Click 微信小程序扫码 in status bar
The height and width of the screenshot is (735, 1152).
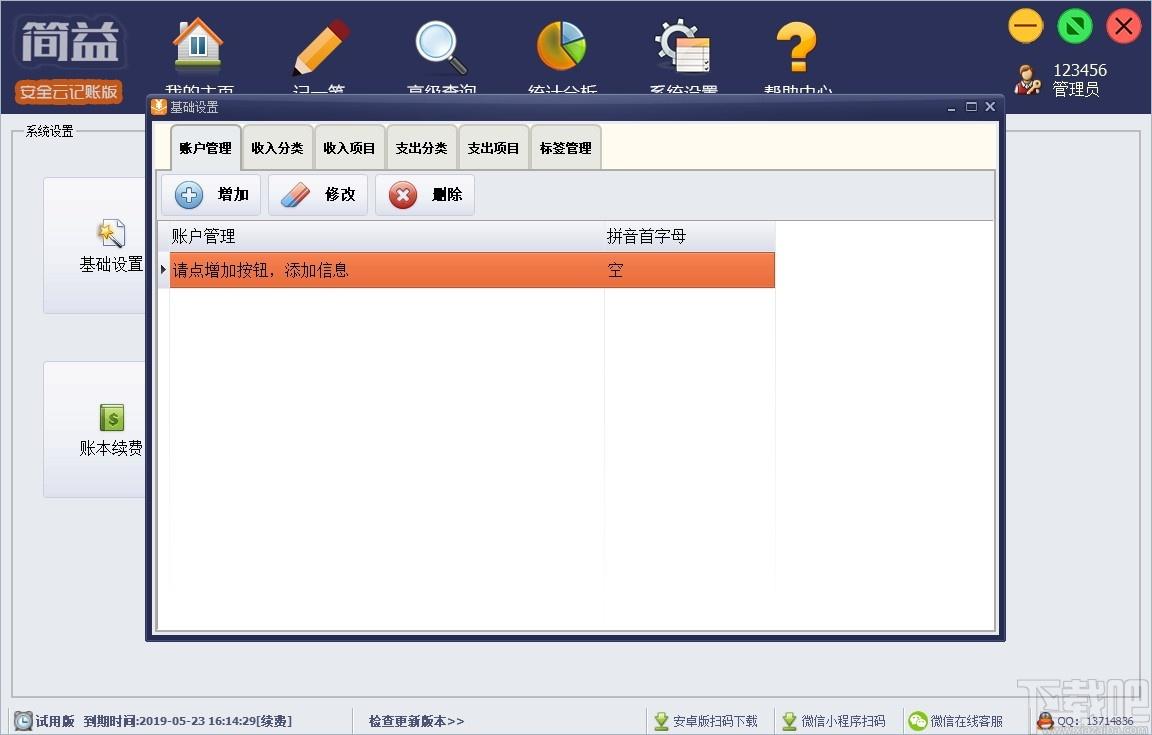[x=833, y=721]
